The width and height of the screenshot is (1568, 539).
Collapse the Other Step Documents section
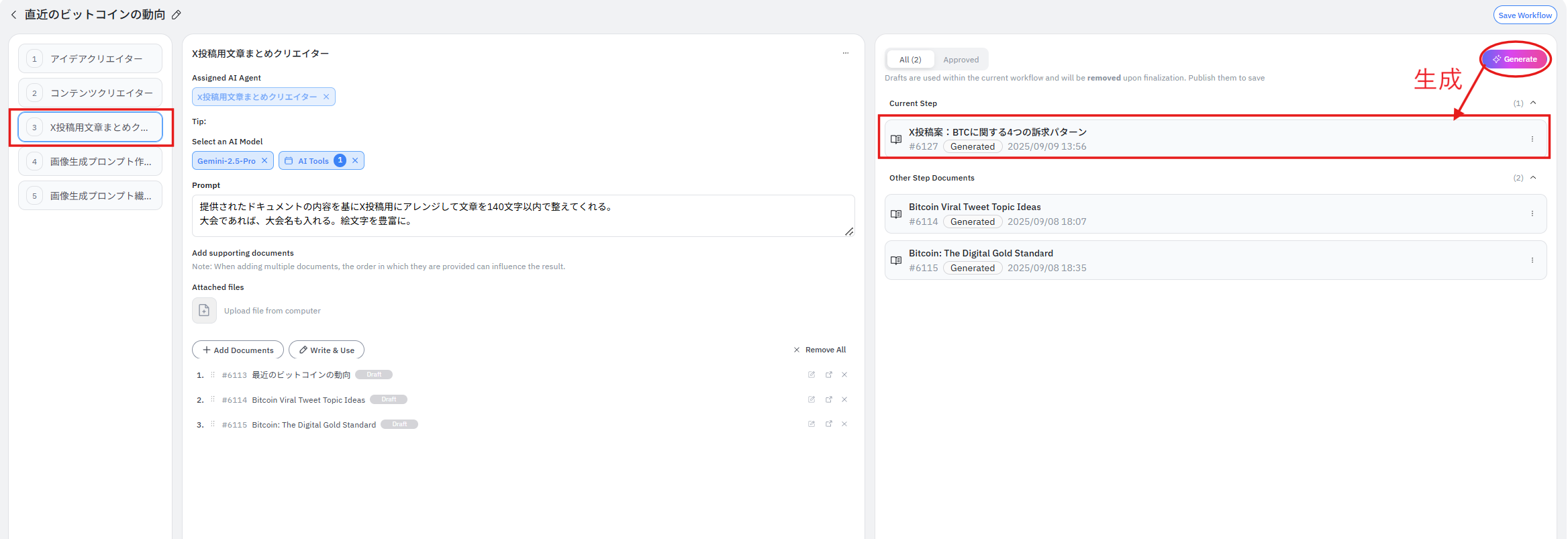pyautogui.click(x=1533, y=178)
